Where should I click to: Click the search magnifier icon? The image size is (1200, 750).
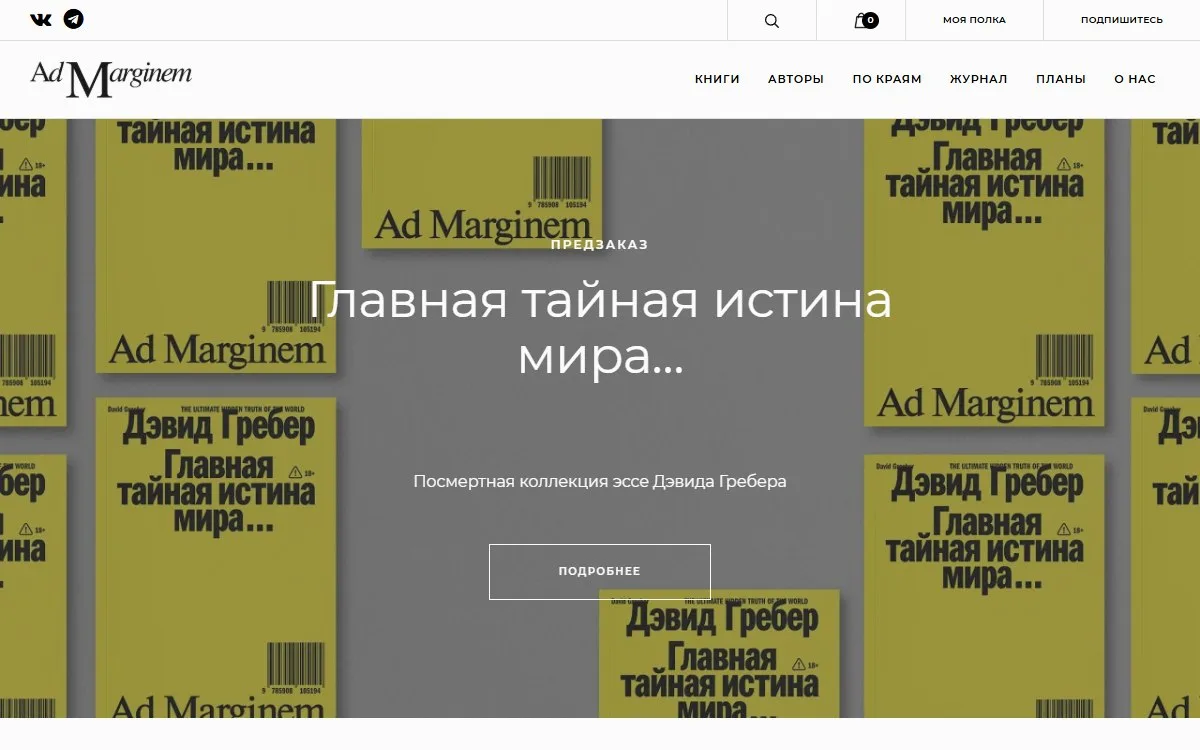pyautogui.click(x=772, y=20)
